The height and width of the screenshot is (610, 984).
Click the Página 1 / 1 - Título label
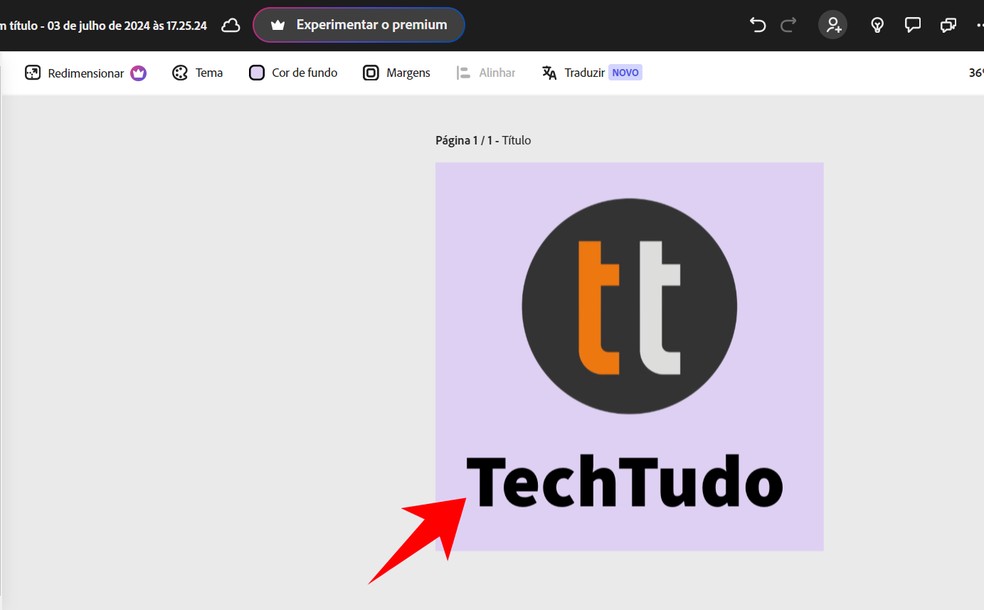[x=483, y=141]
